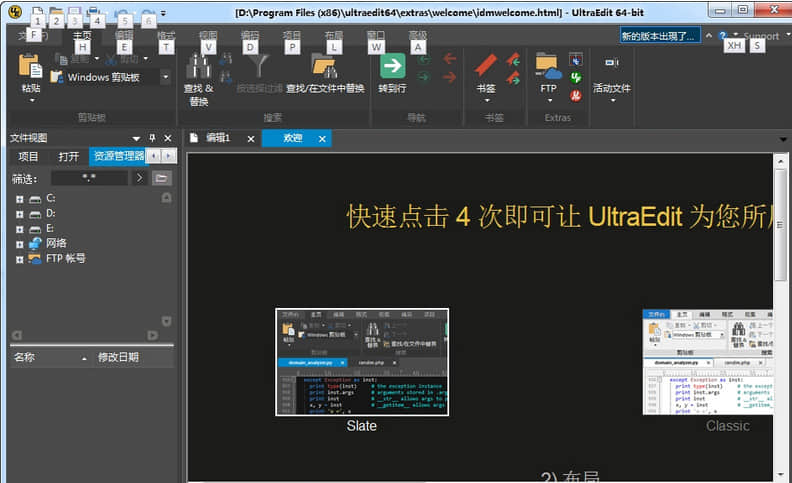Screen dimensions: 792x483
Task: Click in the filter (筛选) input field
Action: click(x=89, y=178)
